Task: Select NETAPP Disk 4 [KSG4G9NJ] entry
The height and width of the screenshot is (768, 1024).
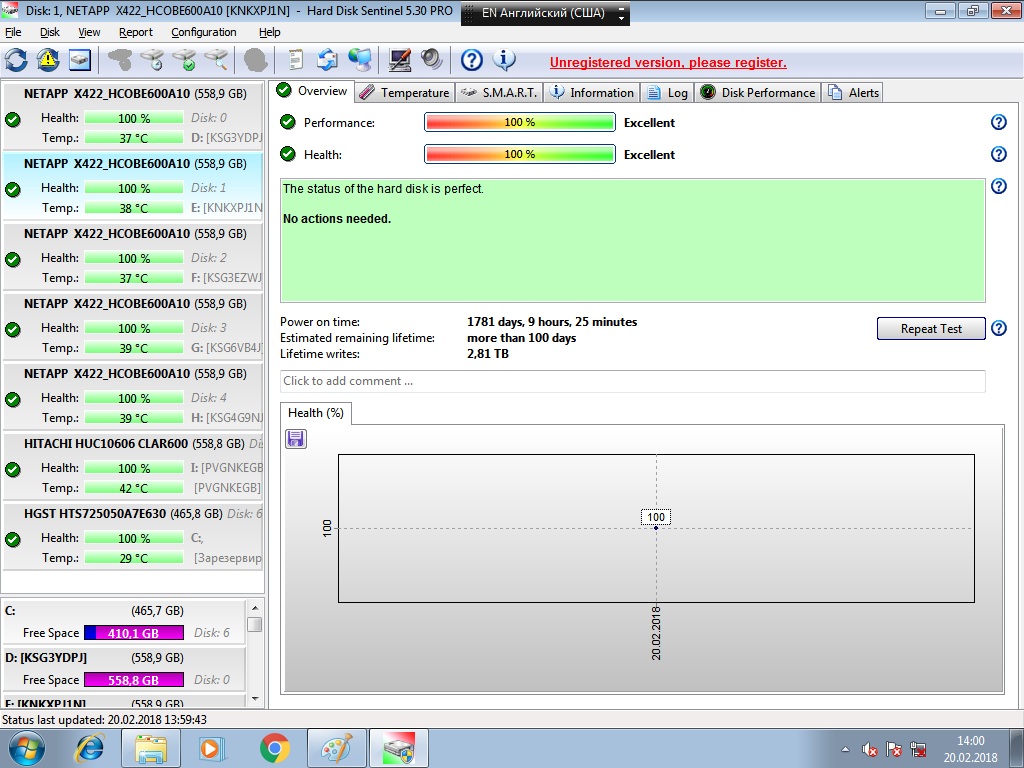Action: point(133,395)
